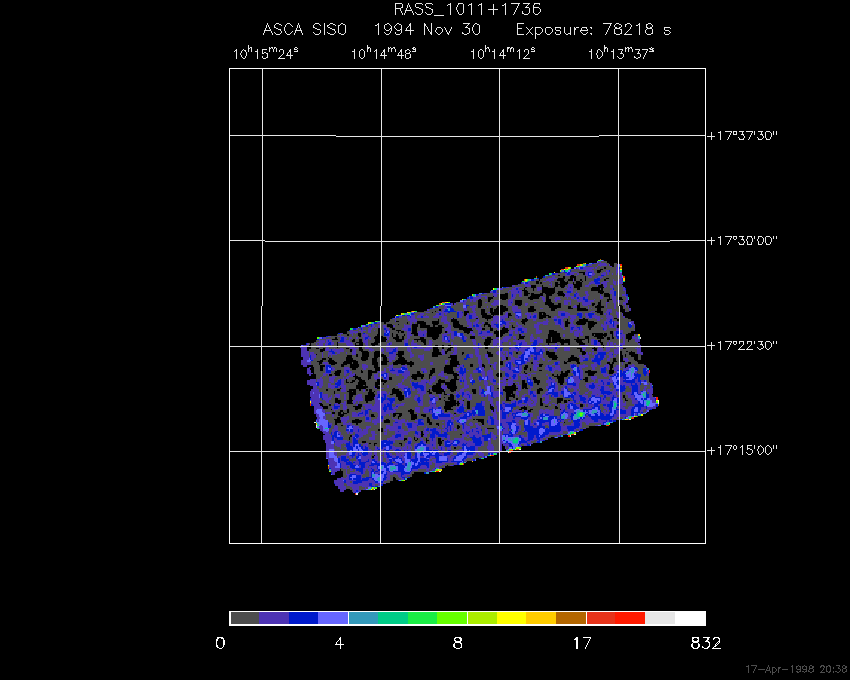
Task: Pick the bright red colorbar swatch
Action: point(630,618)
